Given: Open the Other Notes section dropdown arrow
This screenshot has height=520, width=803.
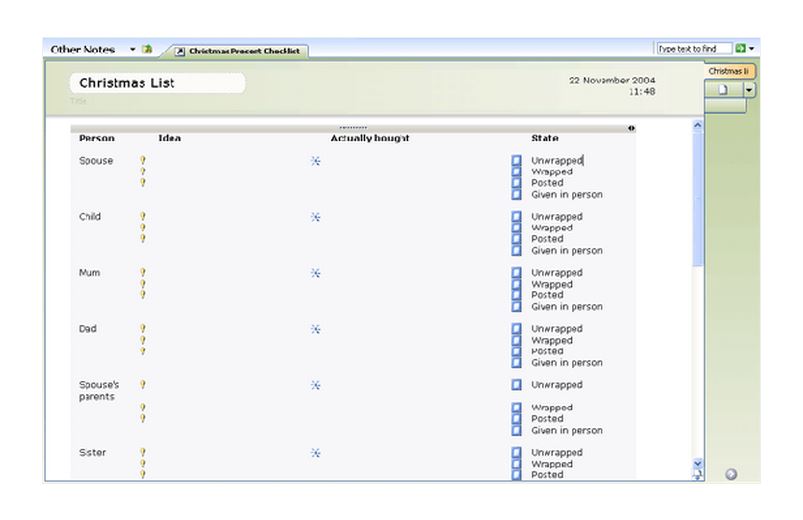Looking at the screenshot, I should (x=133, y=49).
